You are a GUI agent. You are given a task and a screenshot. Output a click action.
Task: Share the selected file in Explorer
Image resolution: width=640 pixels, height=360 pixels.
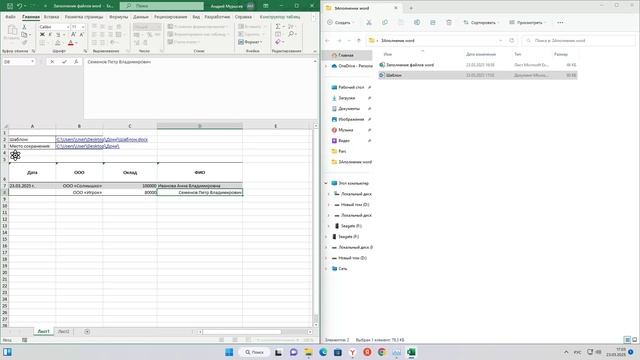point(433,22)
